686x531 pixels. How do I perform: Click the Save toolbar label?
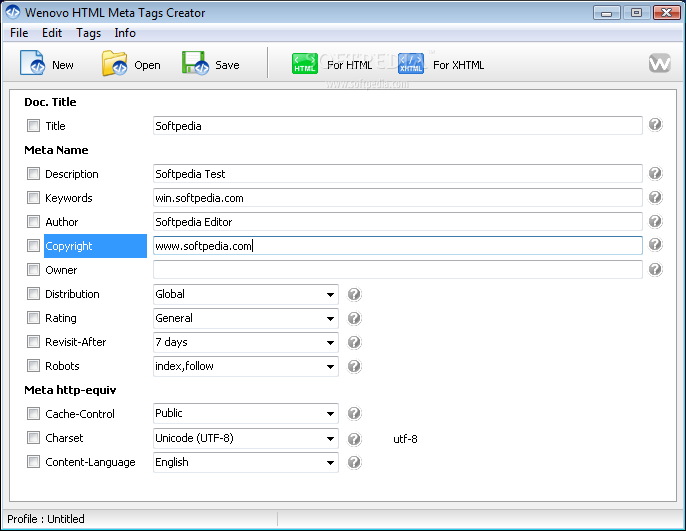(227, 65)
